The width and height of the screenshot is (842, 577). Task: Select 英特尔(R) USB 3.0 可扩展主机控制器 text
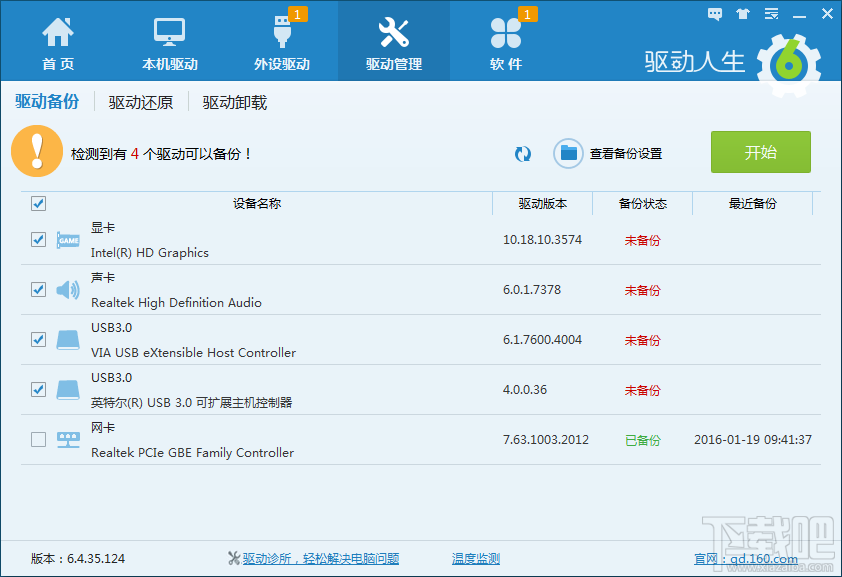pyautogui.click(x=191, y=402)
